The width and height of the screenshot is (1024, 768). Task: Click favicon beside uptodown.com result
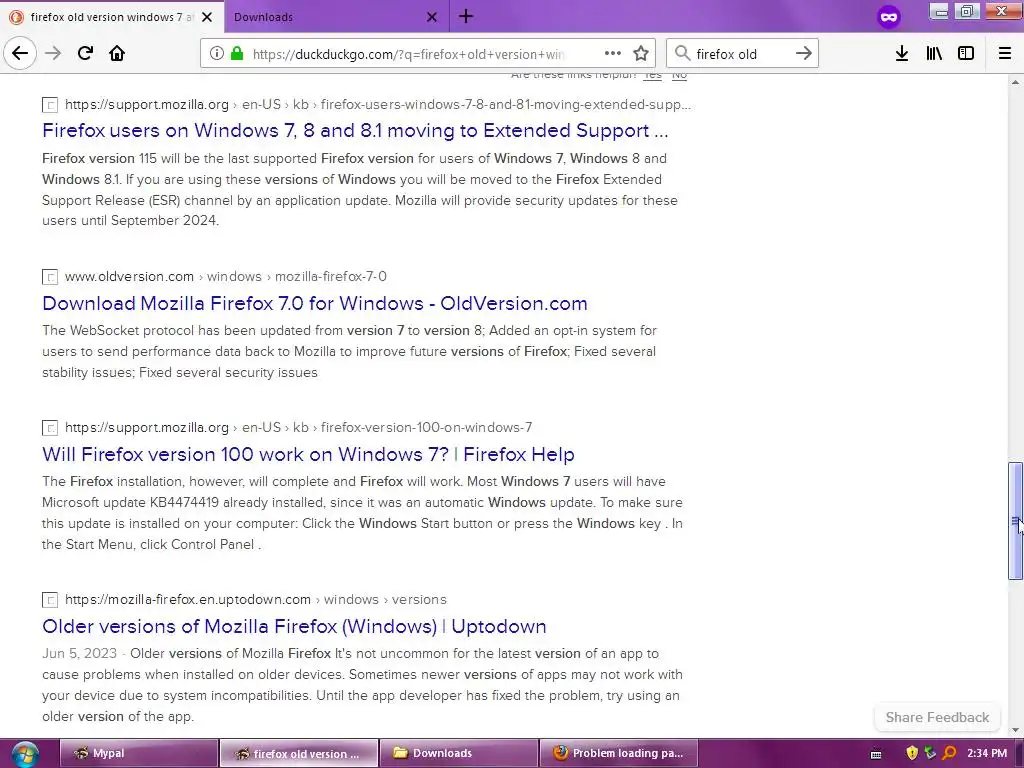[50, 600]
